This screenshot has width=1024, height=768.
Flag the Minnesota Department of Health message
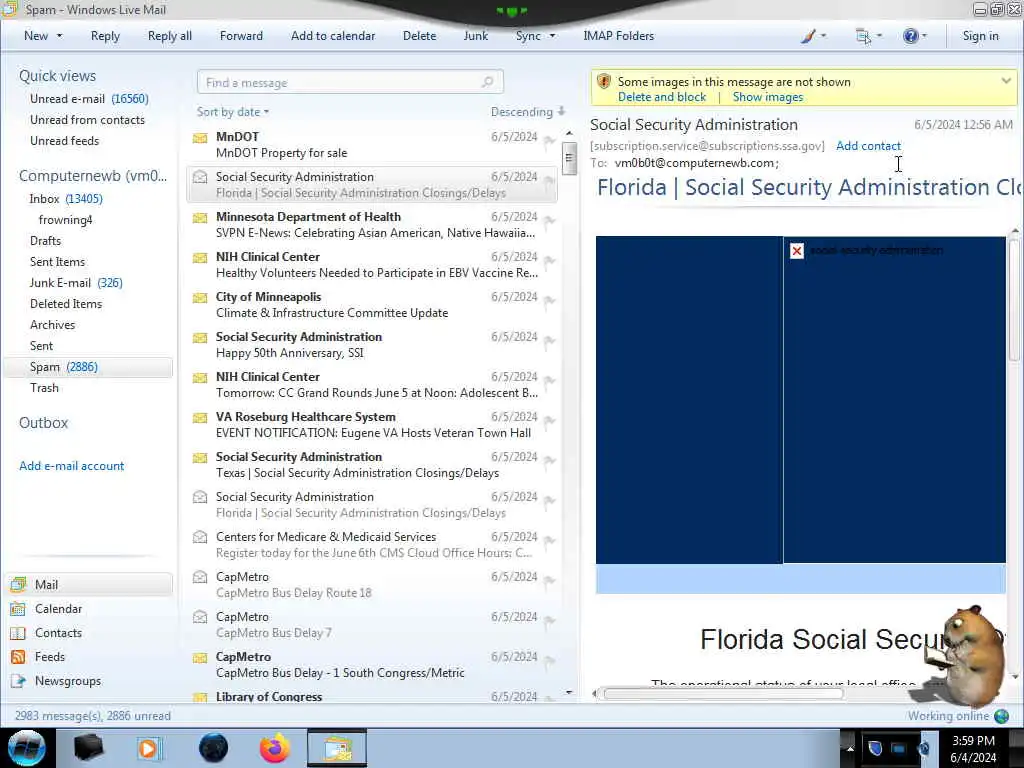(550, 221)
